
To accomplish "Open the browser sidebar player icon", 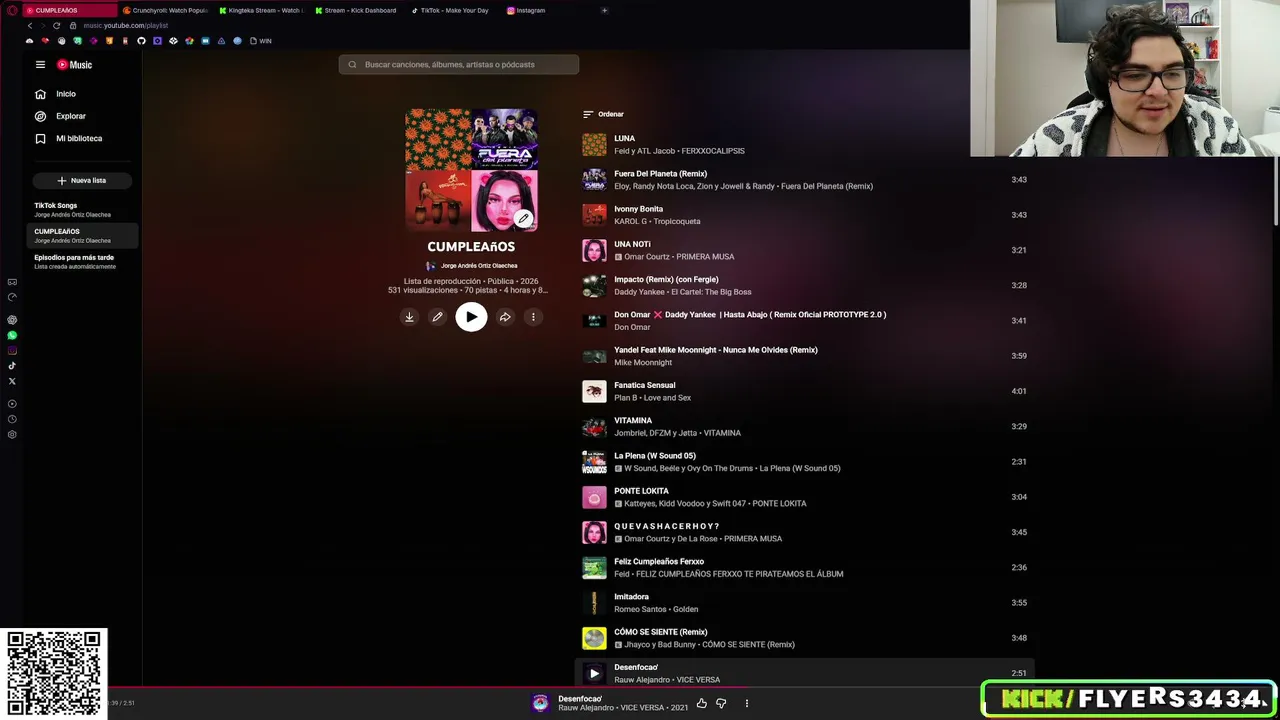I will coord(12,404).
